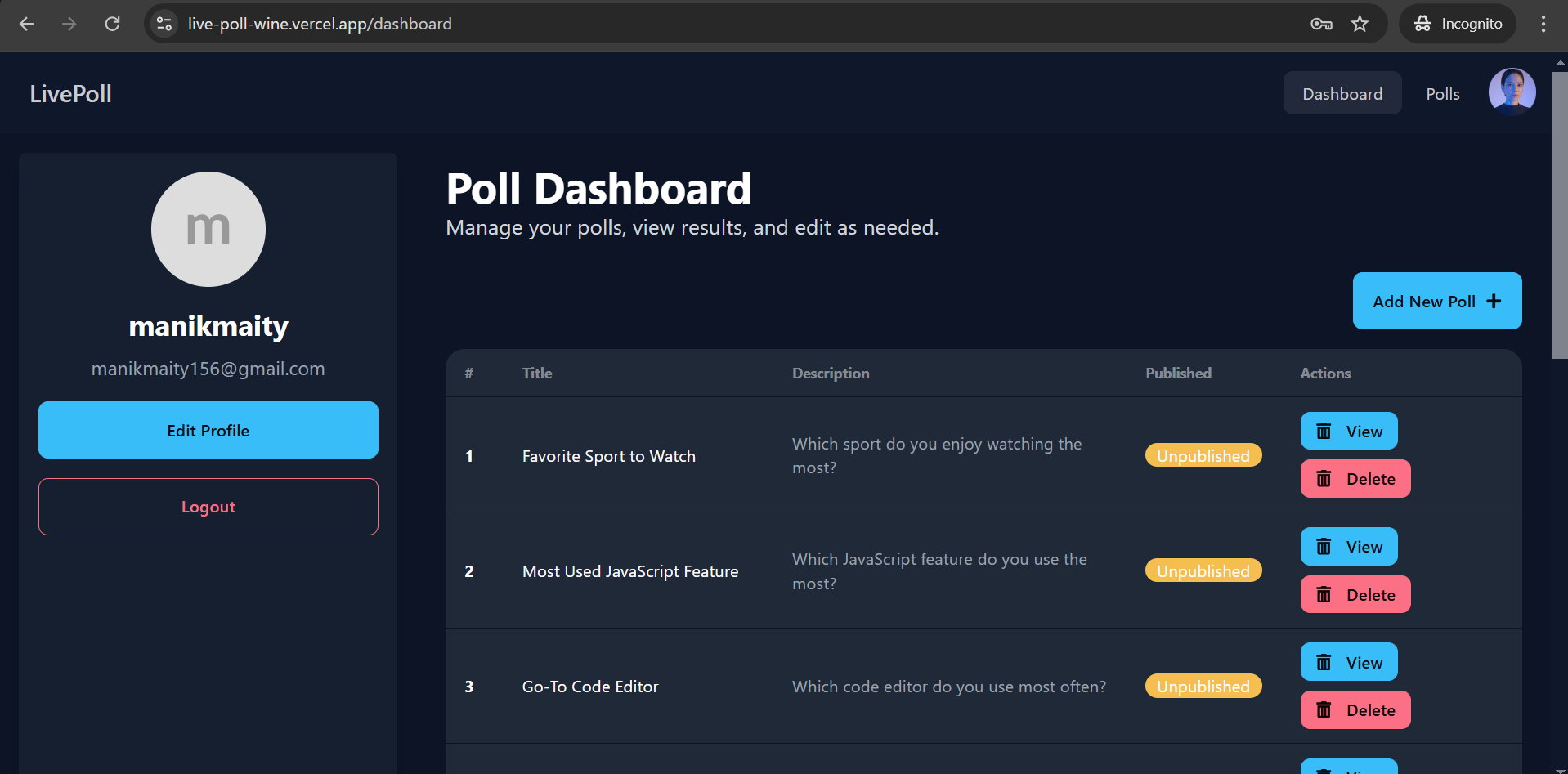Open the user profile avatar in navbar
The width and height of the screenshot is (1568, 774).
pyautogui.click(x=1512, y=92)
